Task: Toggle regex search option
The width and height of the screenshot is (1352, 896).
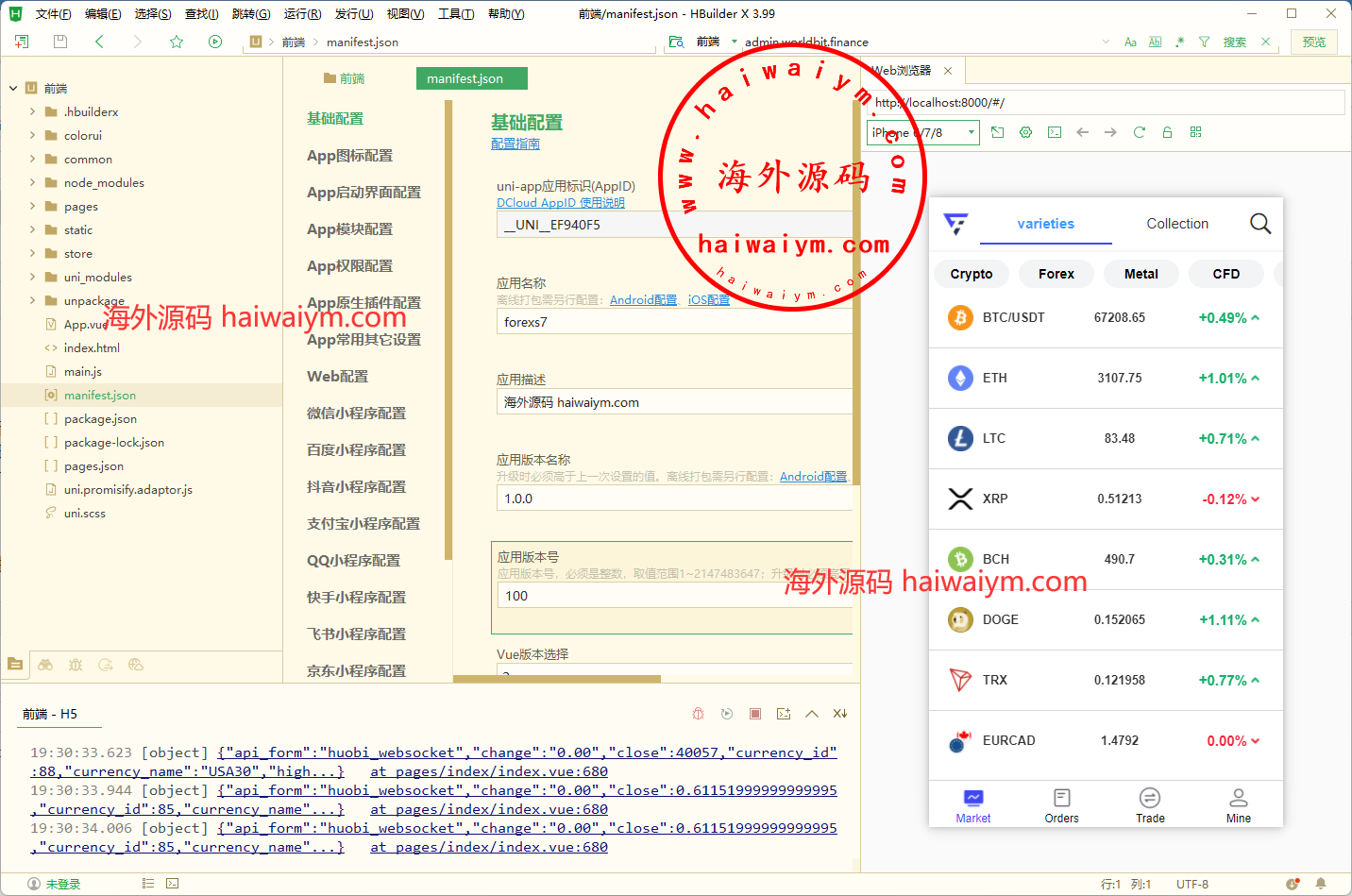Action: [x=1179, y=42]
